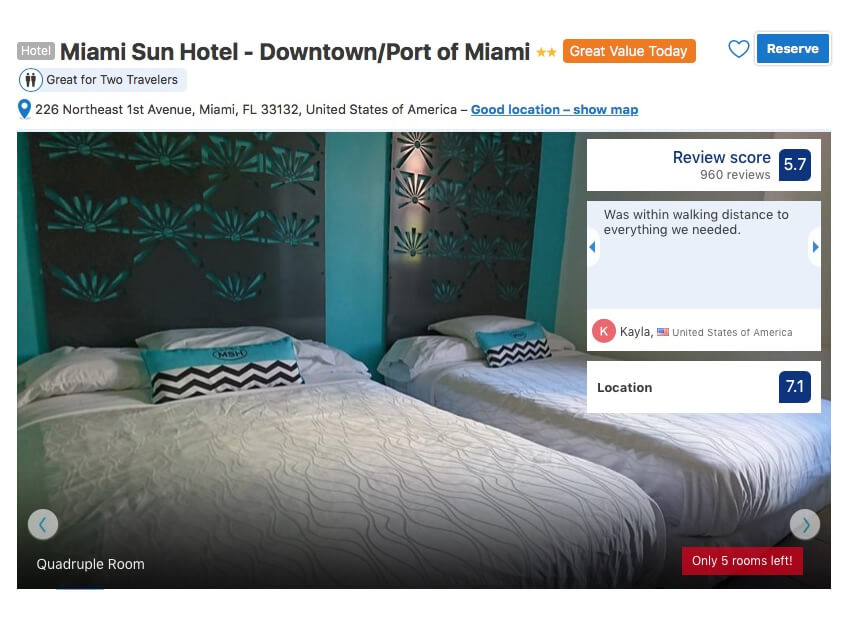
Task: Click the Reserve button
Action: point(793,49)
